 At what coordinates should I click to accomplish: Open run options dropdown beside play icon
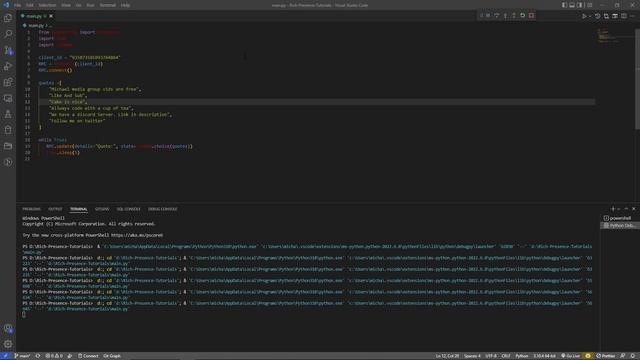(590, 16)
